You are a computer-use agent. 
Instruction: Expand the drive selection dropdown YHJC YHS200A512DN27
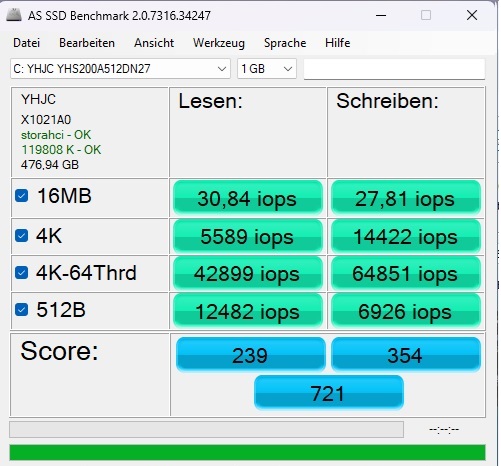[x=120, y=69]
